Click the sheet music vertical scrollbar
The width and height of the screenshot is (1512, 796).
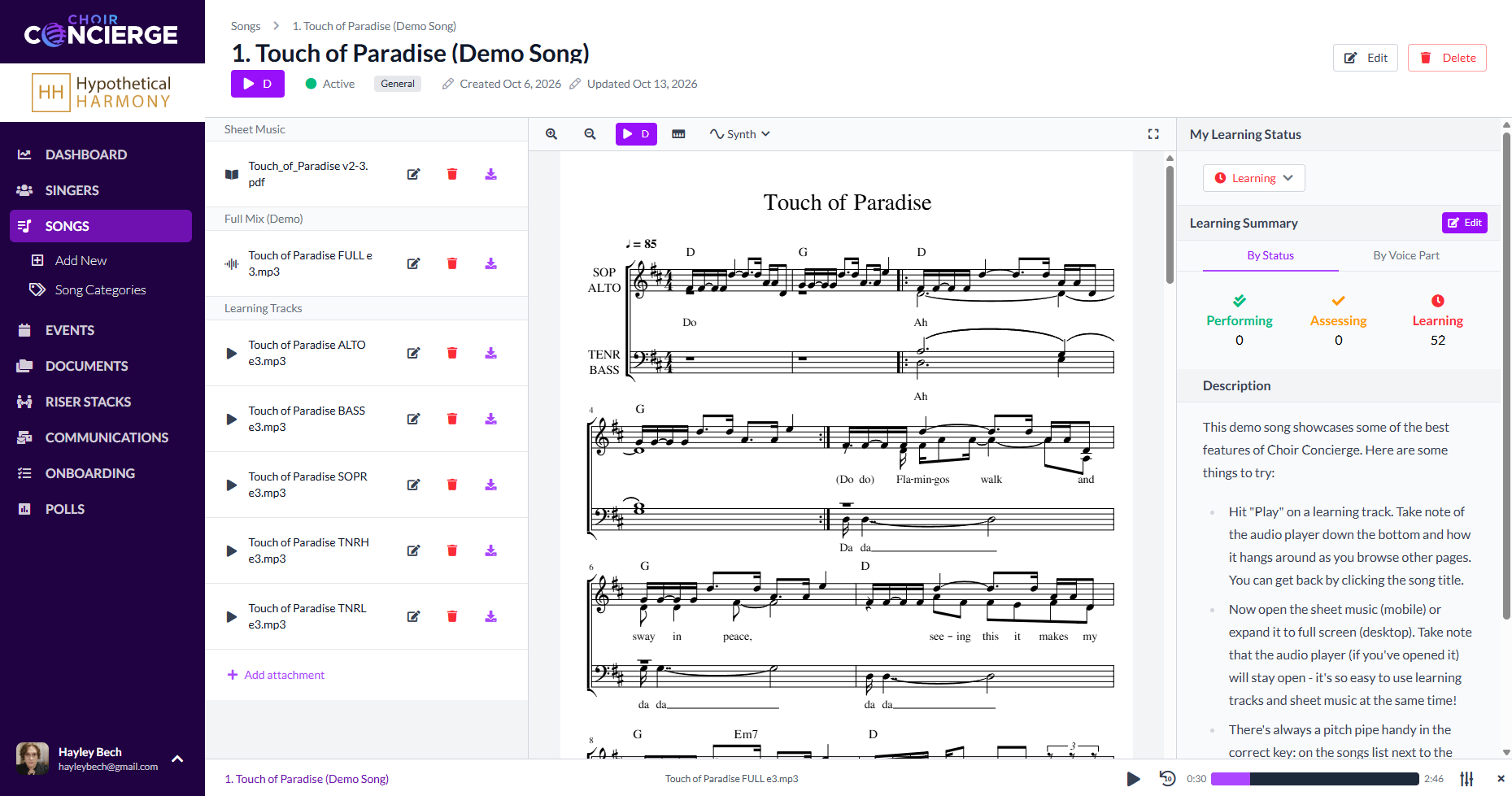(x=1170, y=224)
